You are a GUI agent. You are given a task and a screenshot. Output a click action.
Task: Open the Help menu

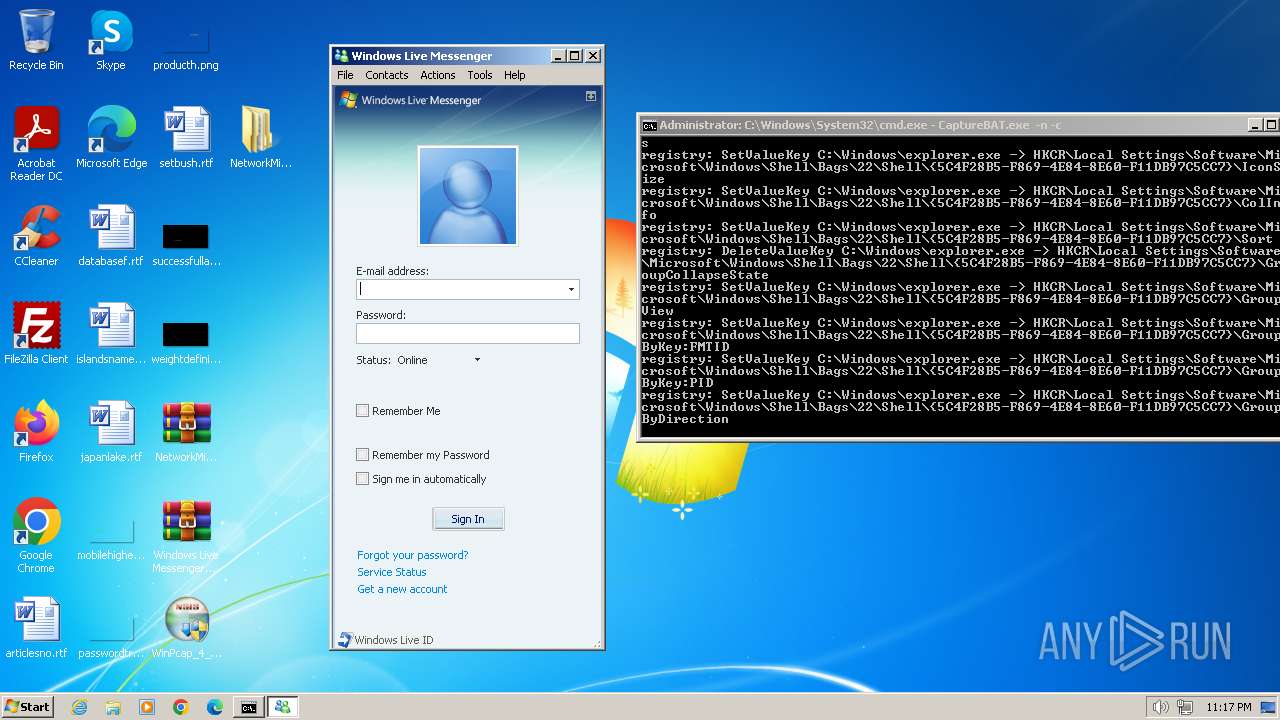(514, 75)
